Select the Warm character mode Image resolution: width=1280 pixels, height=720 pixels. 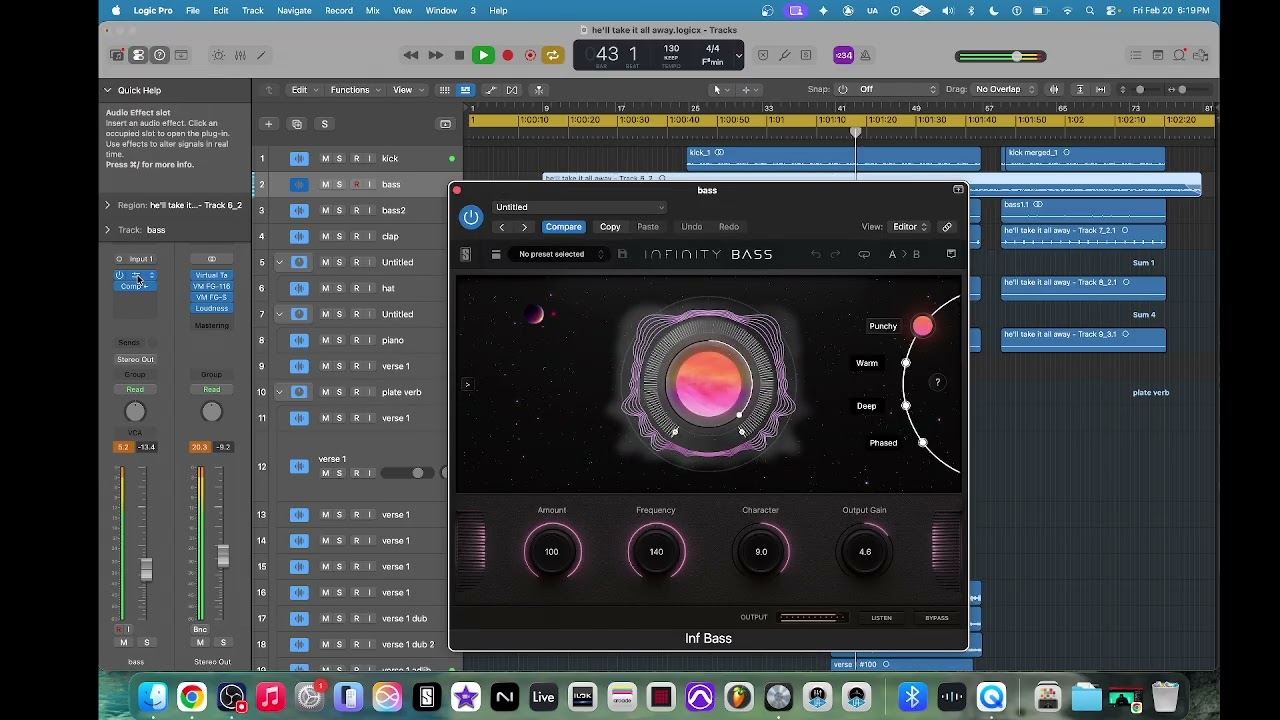tap(867, 363)
